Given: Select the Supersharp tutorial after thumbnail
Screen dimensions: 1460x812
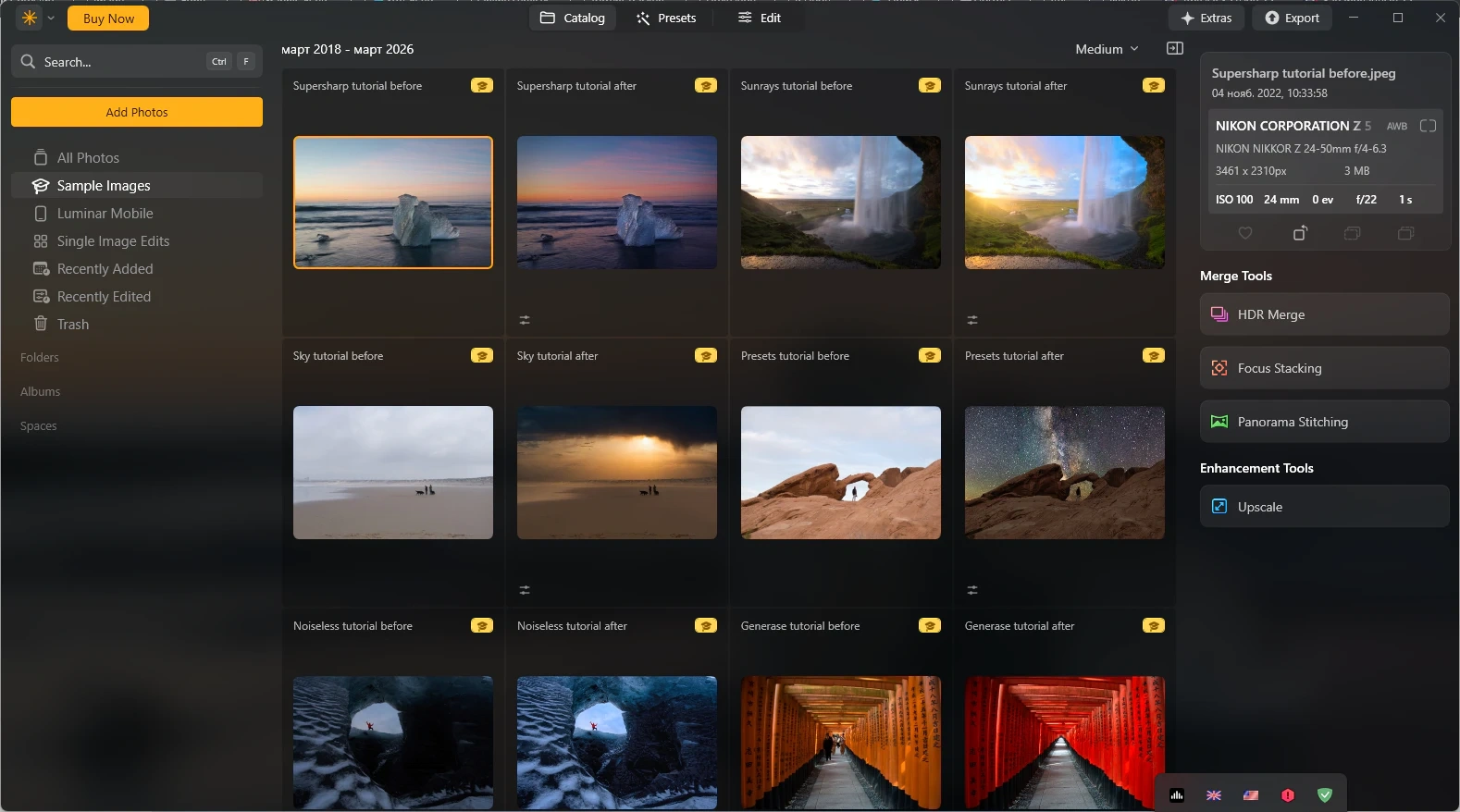Looking at the screenshot, I should (617, 203).
